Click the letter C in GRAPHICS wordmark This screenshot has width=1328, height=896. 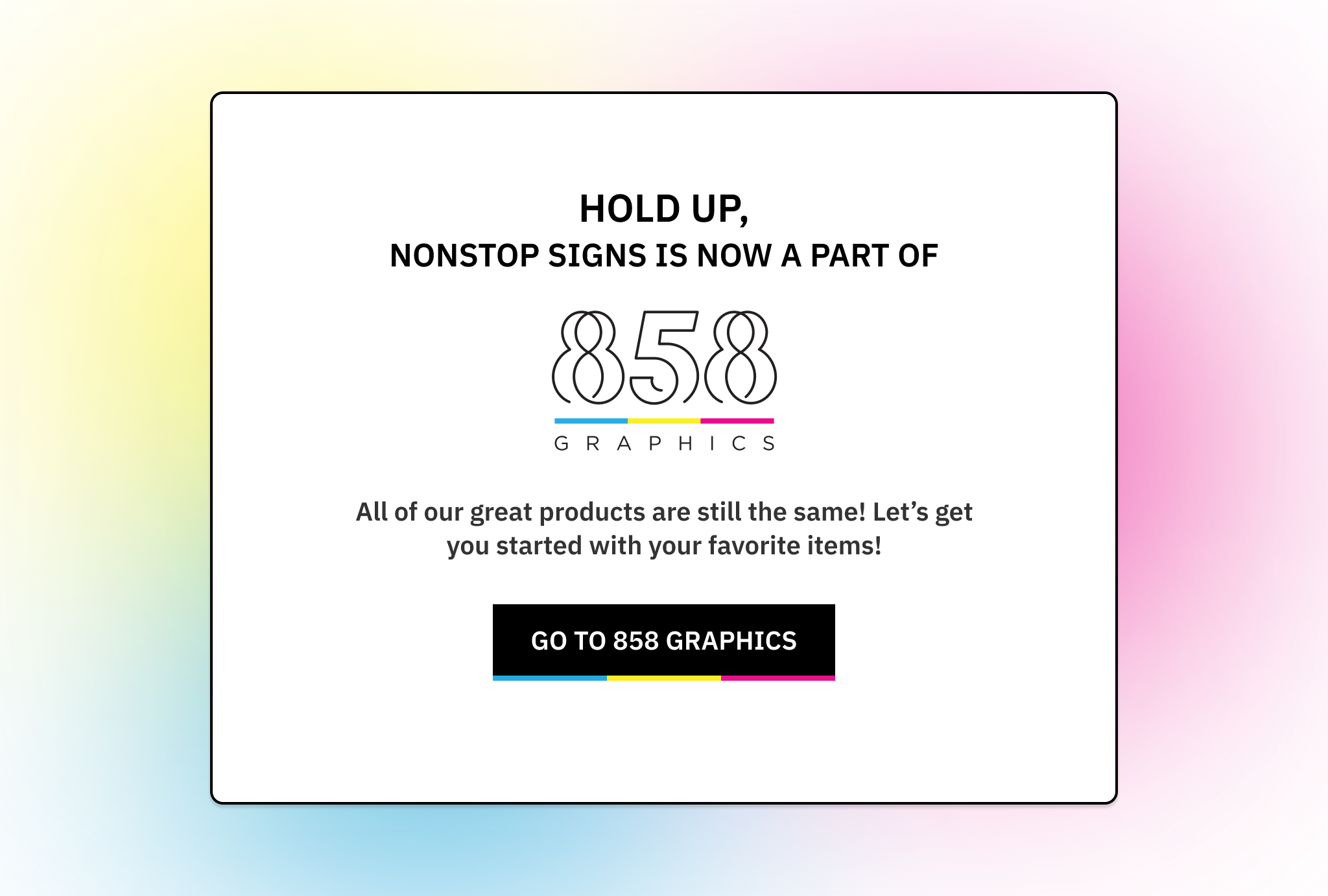click(x=739, y=443)
